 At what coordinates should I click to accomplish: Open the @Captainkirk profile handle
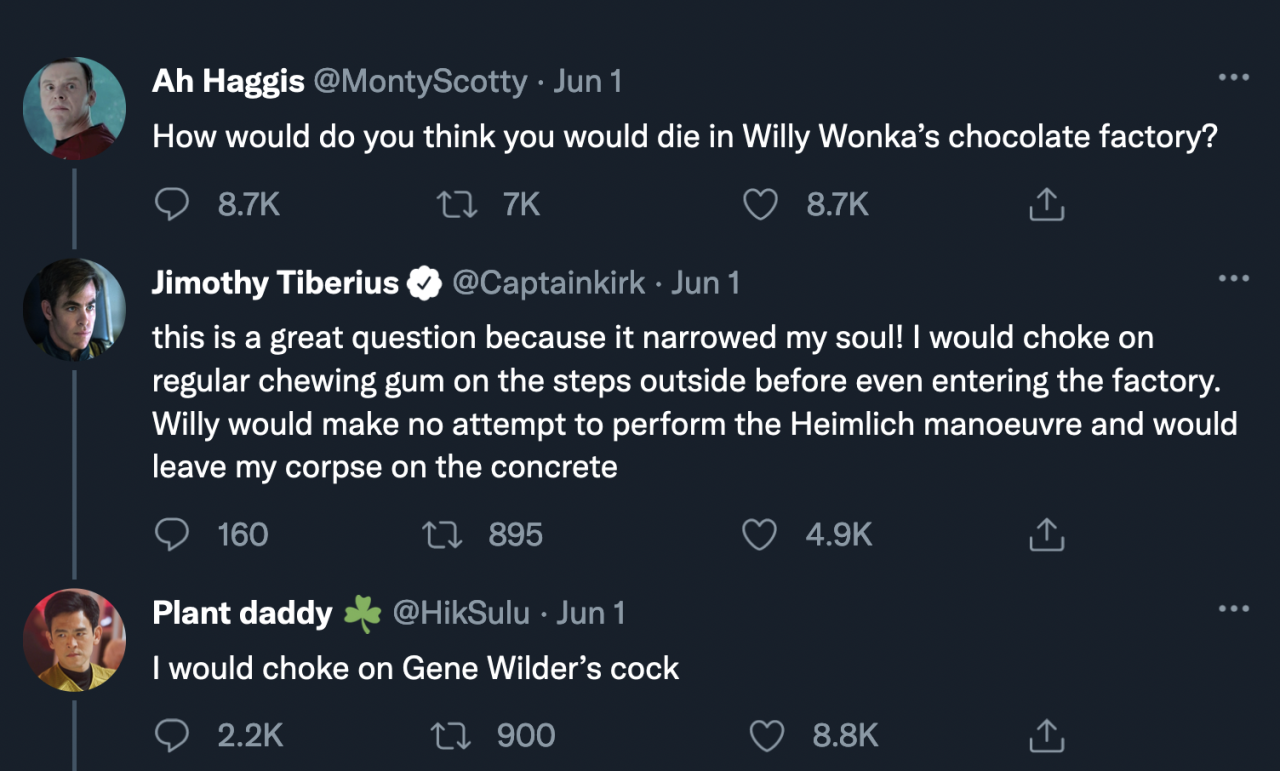(x=549, y=284)
